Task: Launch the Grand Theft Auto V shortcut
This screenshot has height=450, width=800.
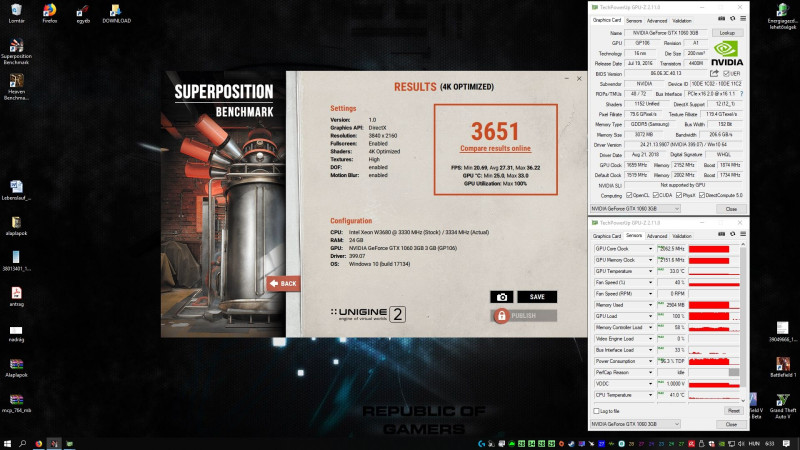Action: (x=783, y=406)
